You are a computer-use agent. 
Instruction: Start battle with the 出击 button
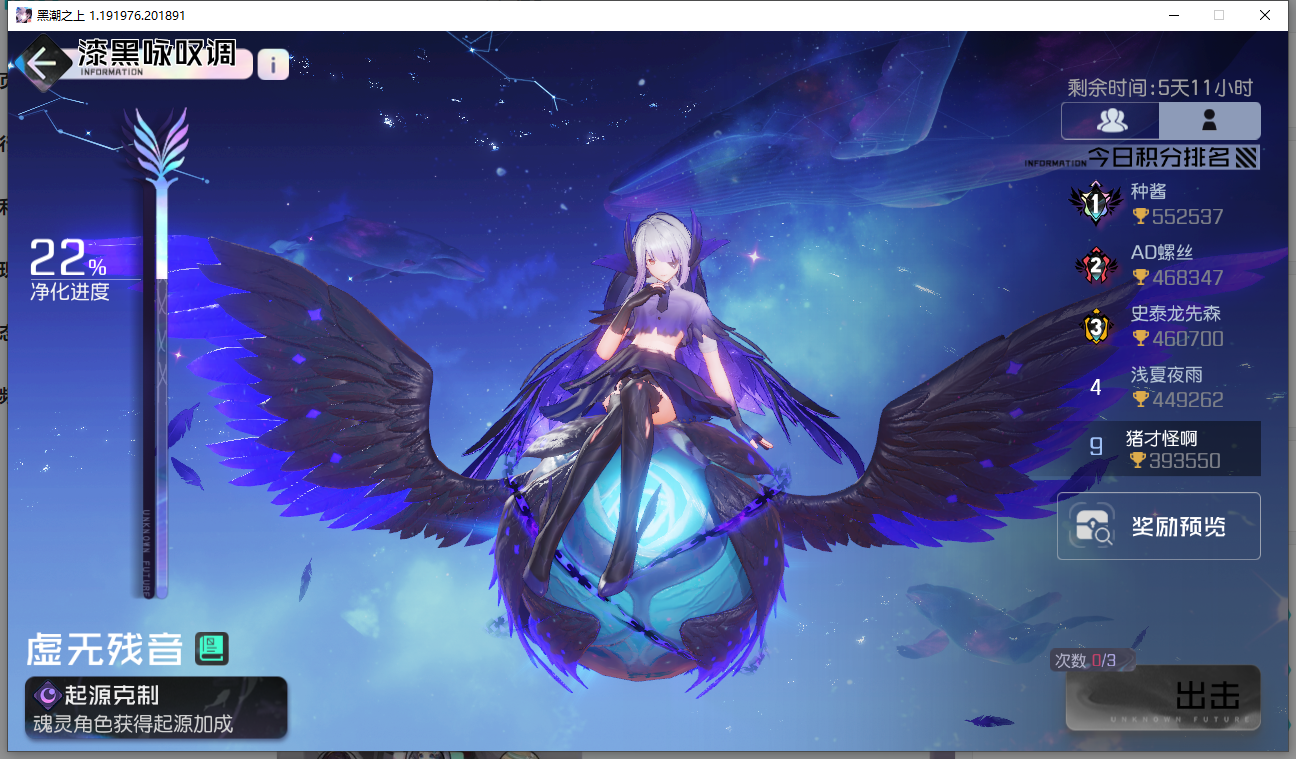1163,696
